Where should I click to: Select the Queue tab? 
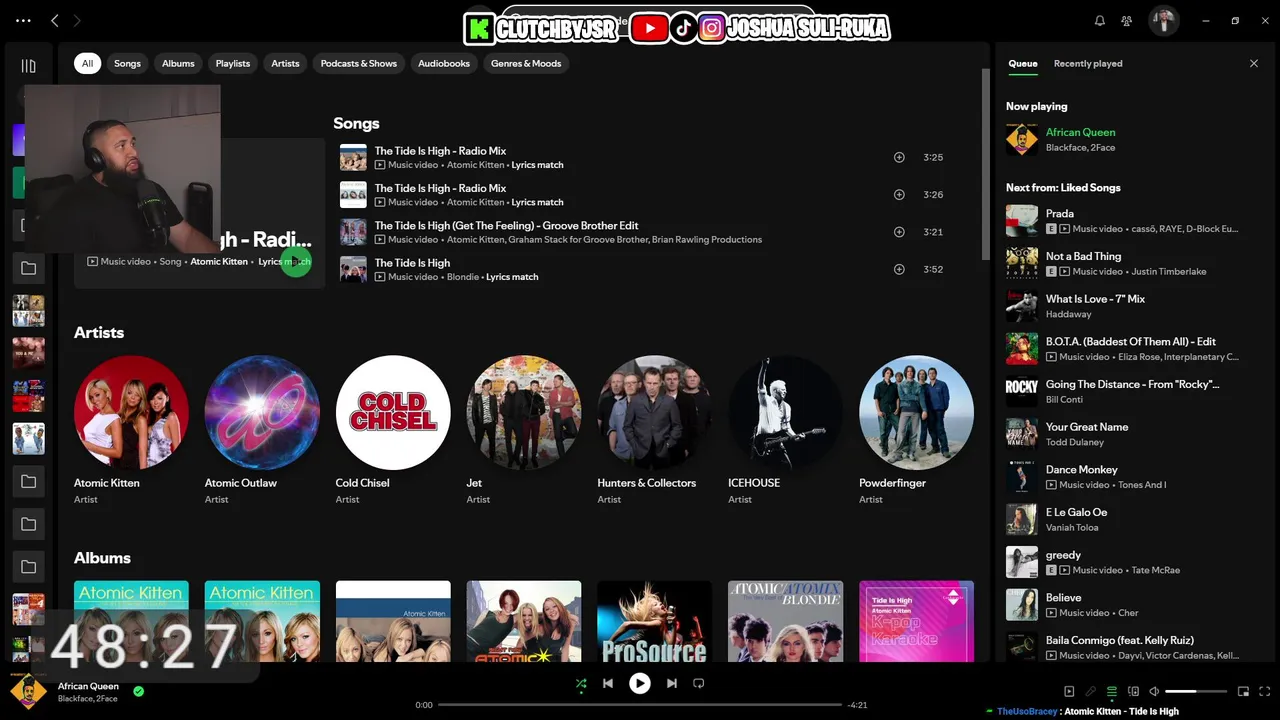click(1022, 64)
